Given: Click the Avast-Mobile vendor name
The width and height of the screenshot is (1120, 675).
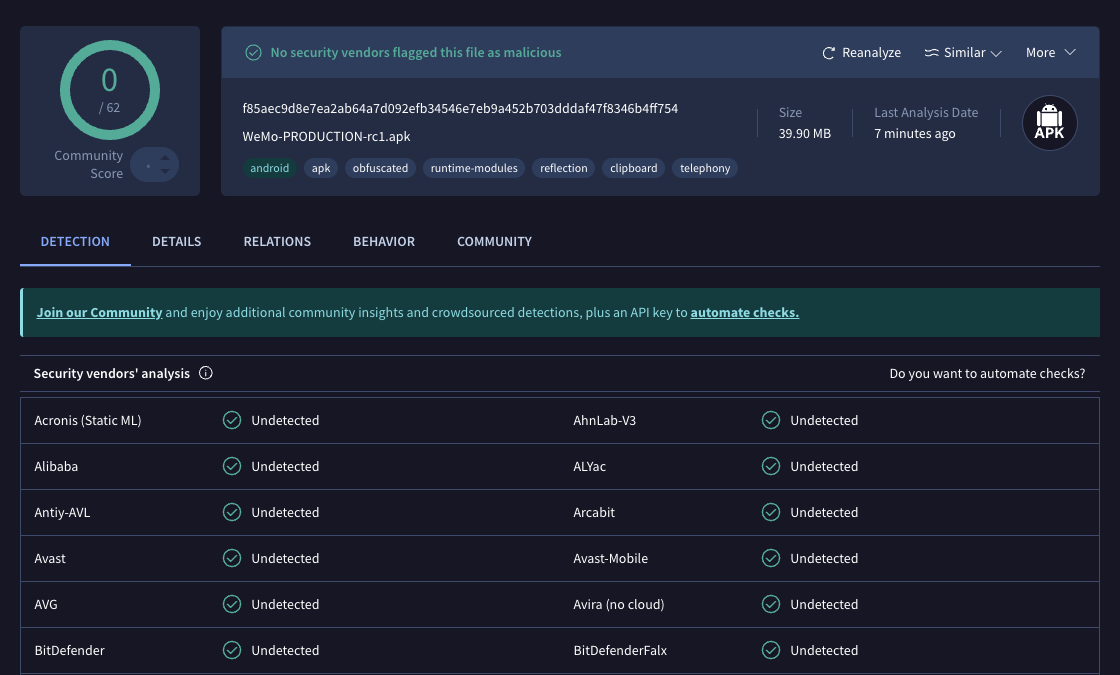Looking at the screenshot, I should [x=611, y=559].
